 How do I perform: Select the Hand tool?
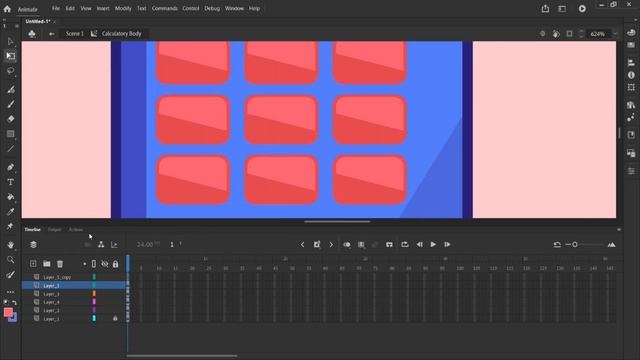click(x=11, y=245)
